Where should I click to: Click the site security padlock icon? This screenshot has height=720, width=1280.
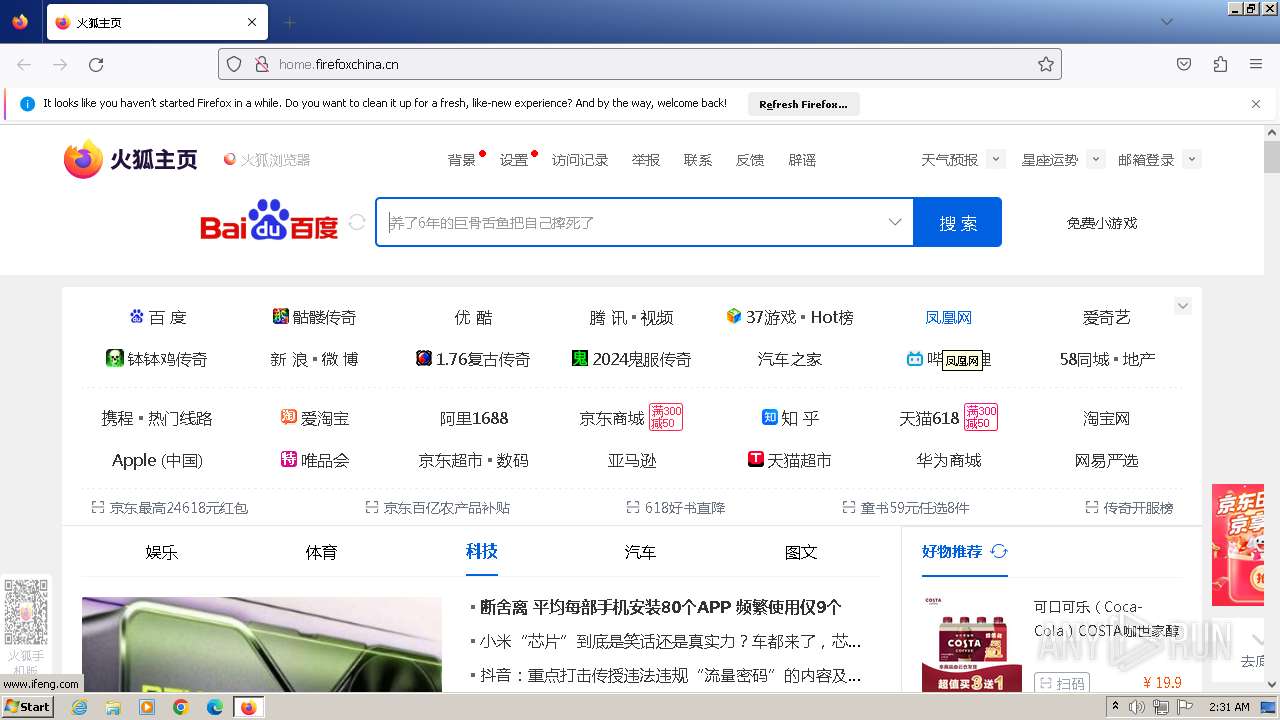click(262, 64)
